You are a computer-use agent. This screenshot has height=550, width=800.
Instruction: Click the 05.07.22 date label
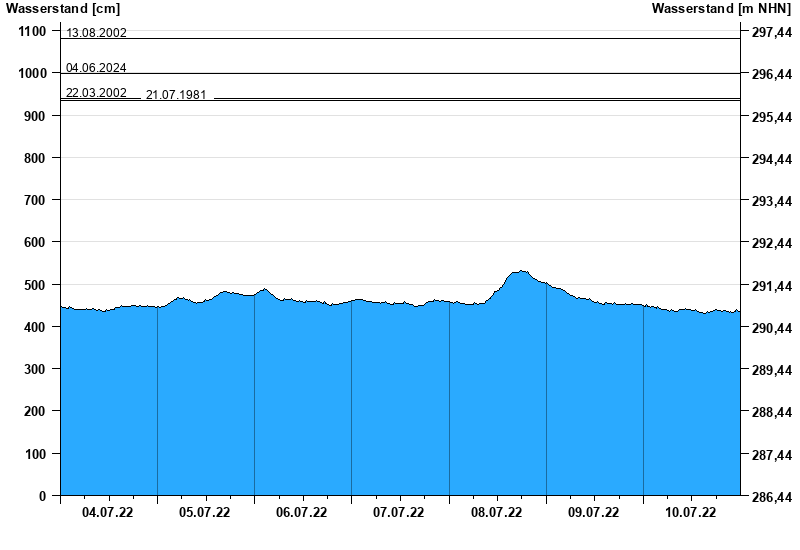click(x=205, y=513)
